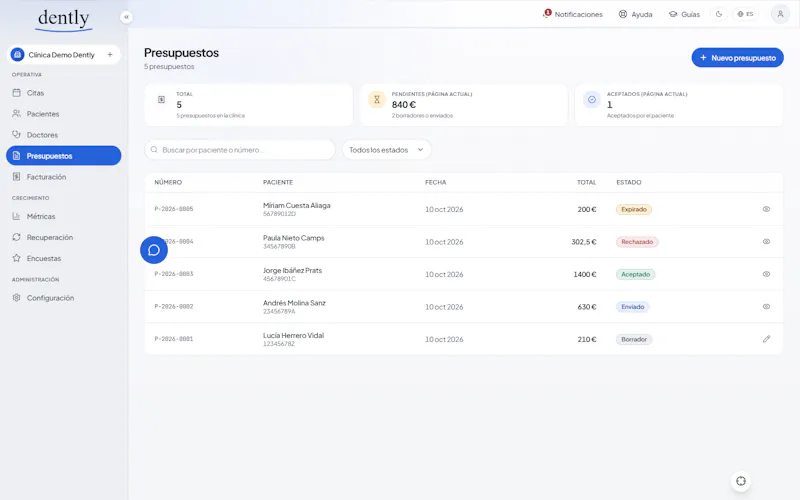Click the Total summary card icon

pos(161,99)
